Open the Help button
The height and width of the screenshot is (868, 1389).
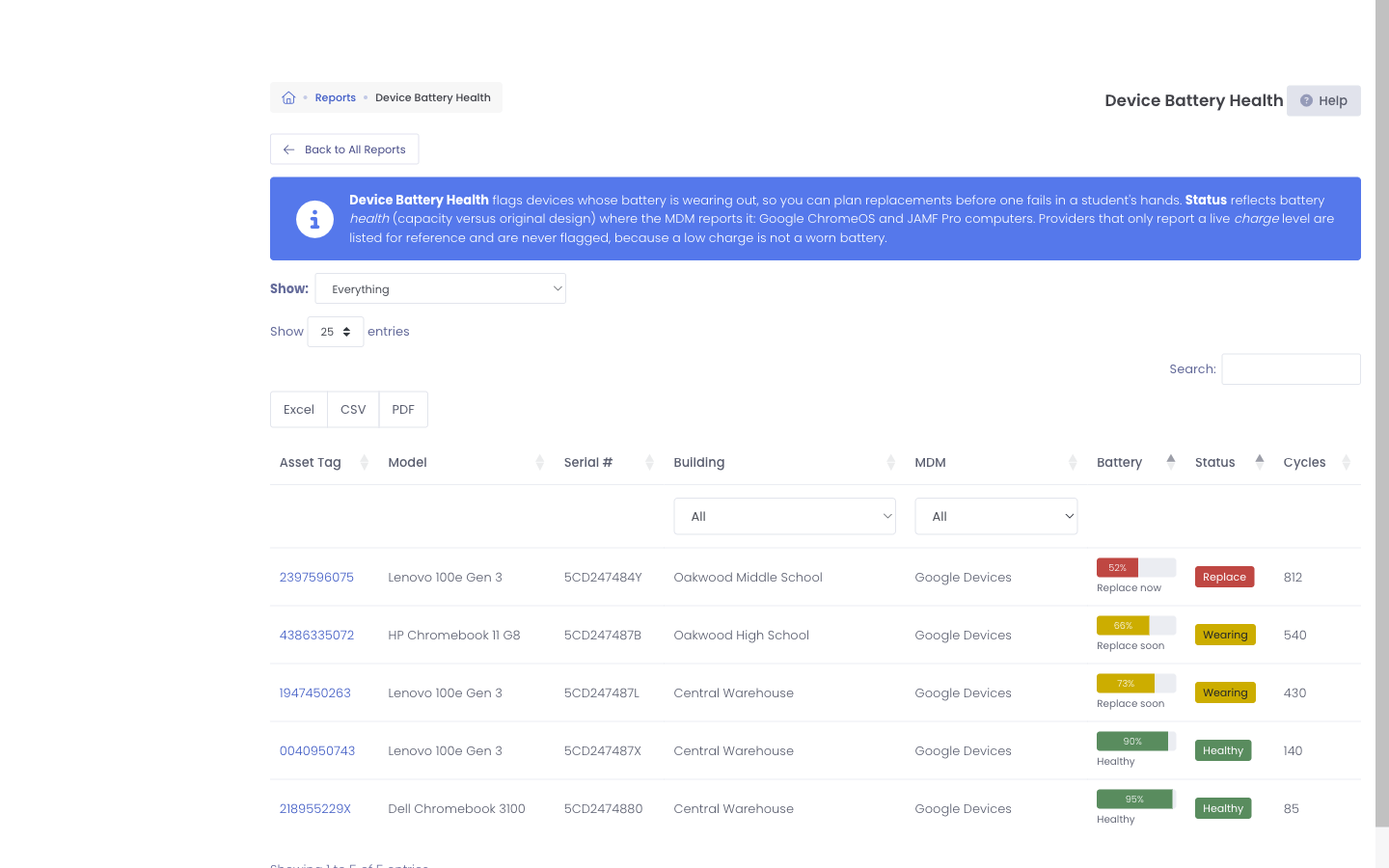click(1323, 100)
